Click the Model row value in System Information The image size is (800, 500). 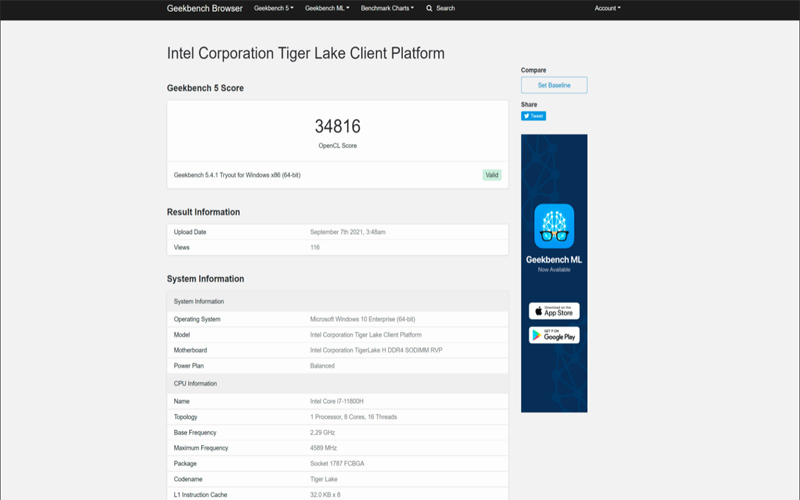coord(365,335)
